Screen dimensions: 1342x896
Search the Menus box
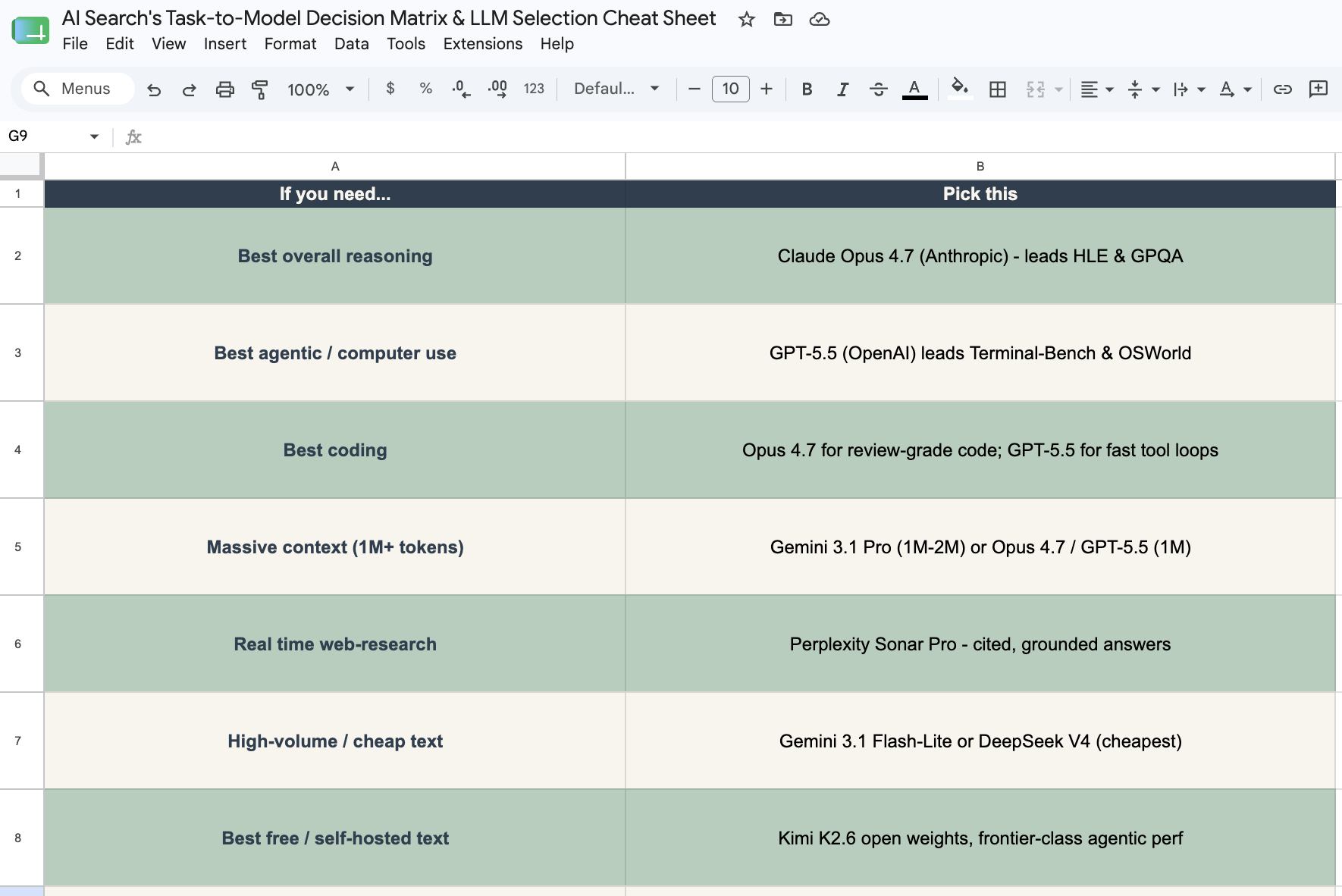[77, 89]
